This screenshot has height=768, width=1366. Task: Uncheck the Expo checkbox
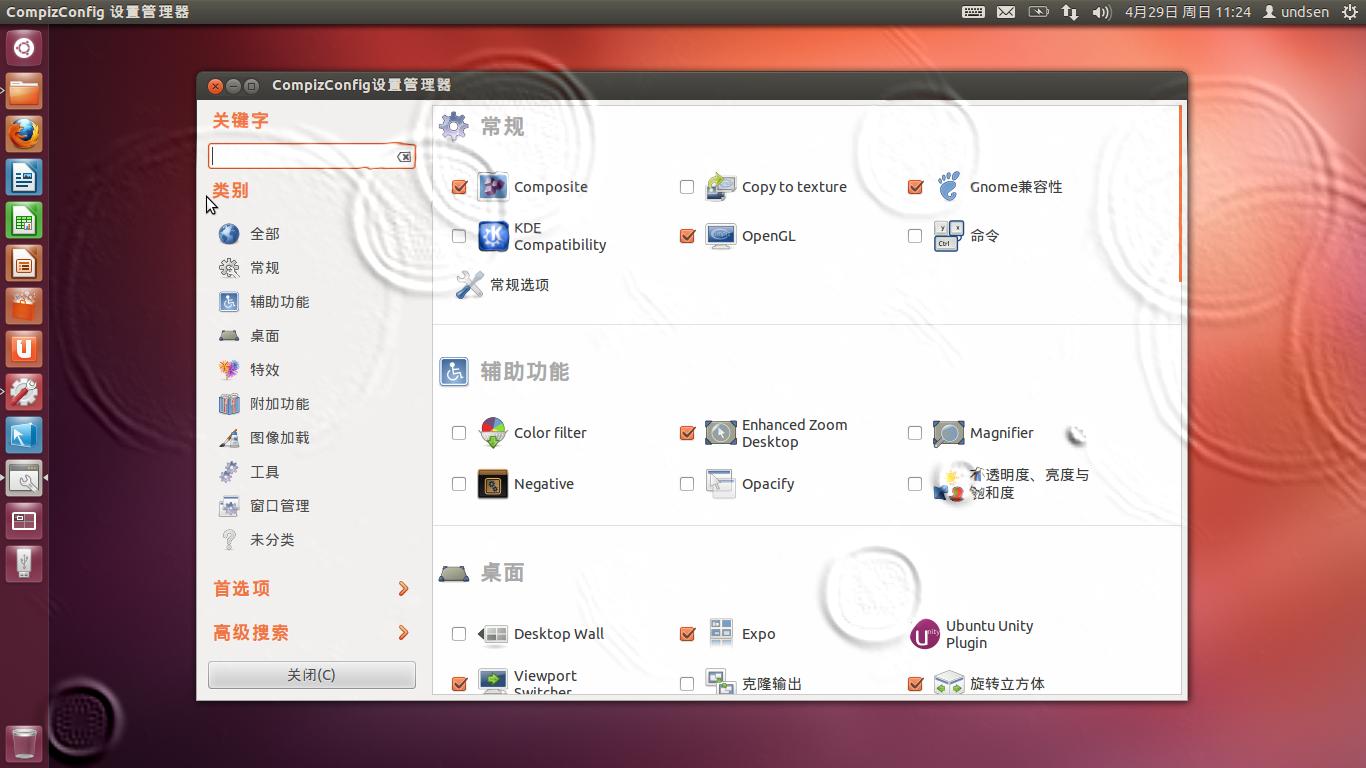click(687, 634)
